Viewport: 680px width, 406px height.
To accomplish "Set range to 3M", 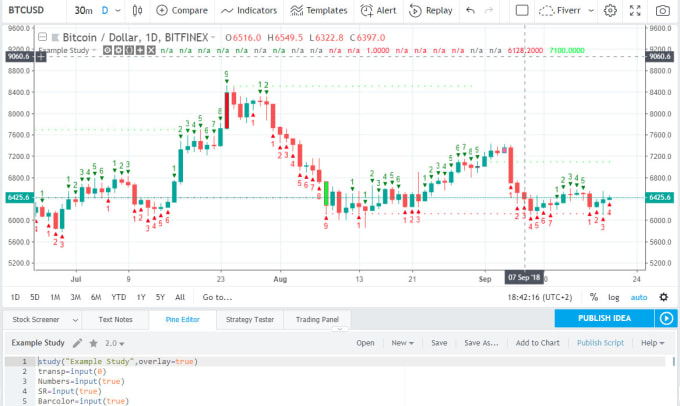I will [x=75, y=297].
